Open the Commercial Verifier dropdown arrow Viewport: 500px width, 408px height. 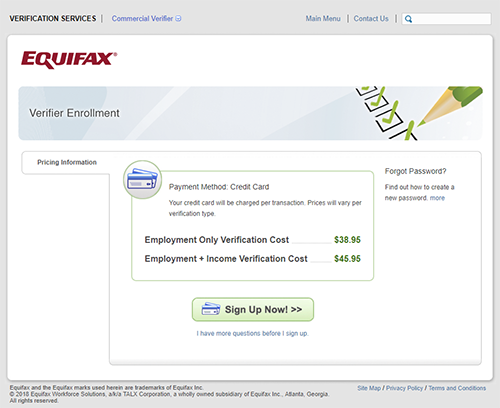click(x=178, y=18)
